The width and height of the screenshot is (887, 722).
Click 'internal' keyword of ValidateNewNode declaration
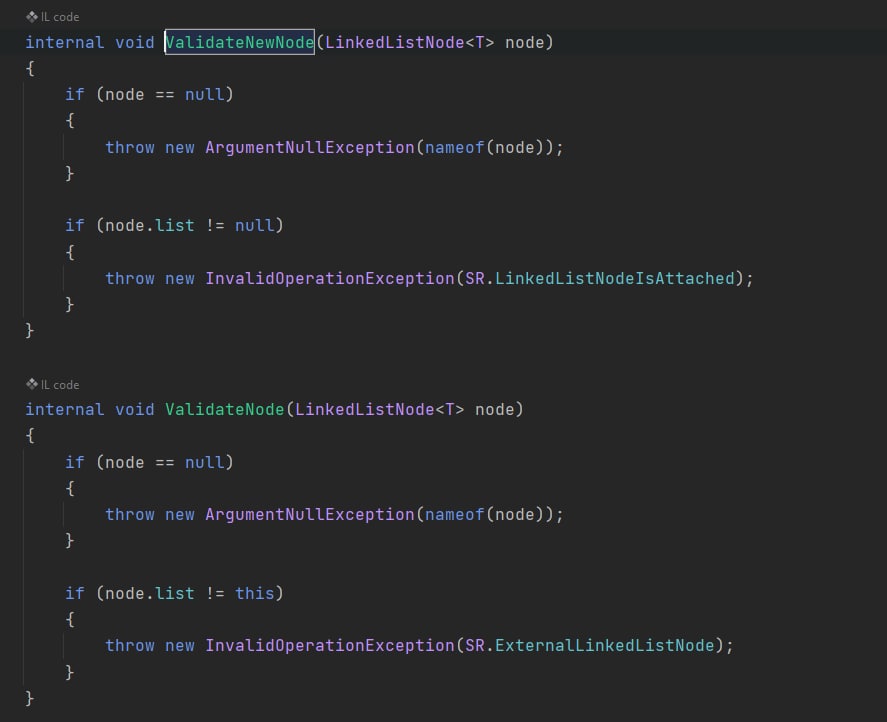(65, 42)
